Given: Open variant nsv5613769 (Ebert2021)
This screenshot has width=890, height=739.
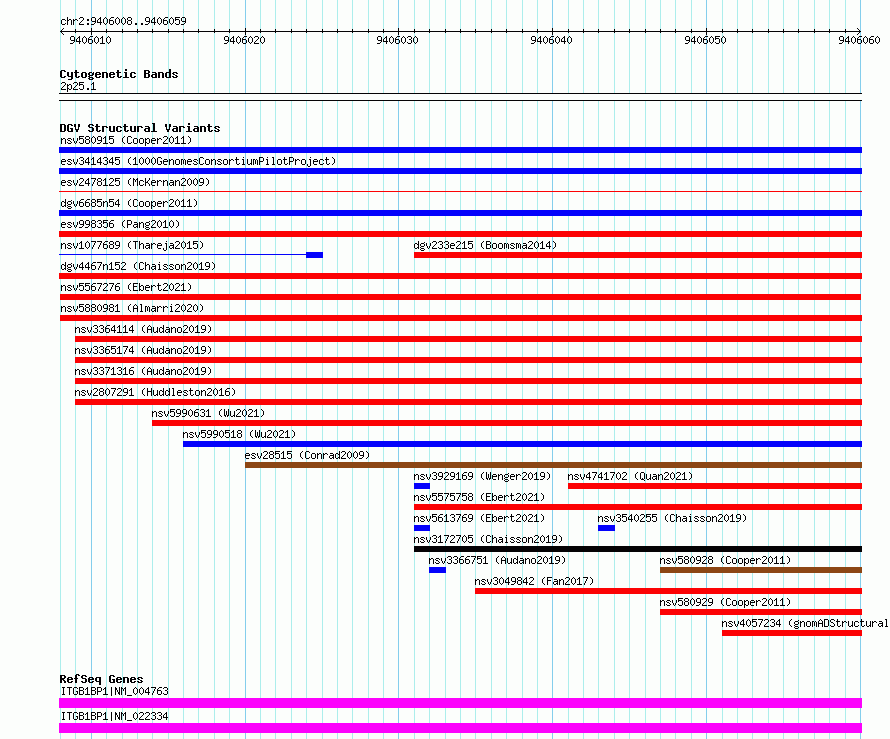Looking at the screenshot, I should point(479,518).
